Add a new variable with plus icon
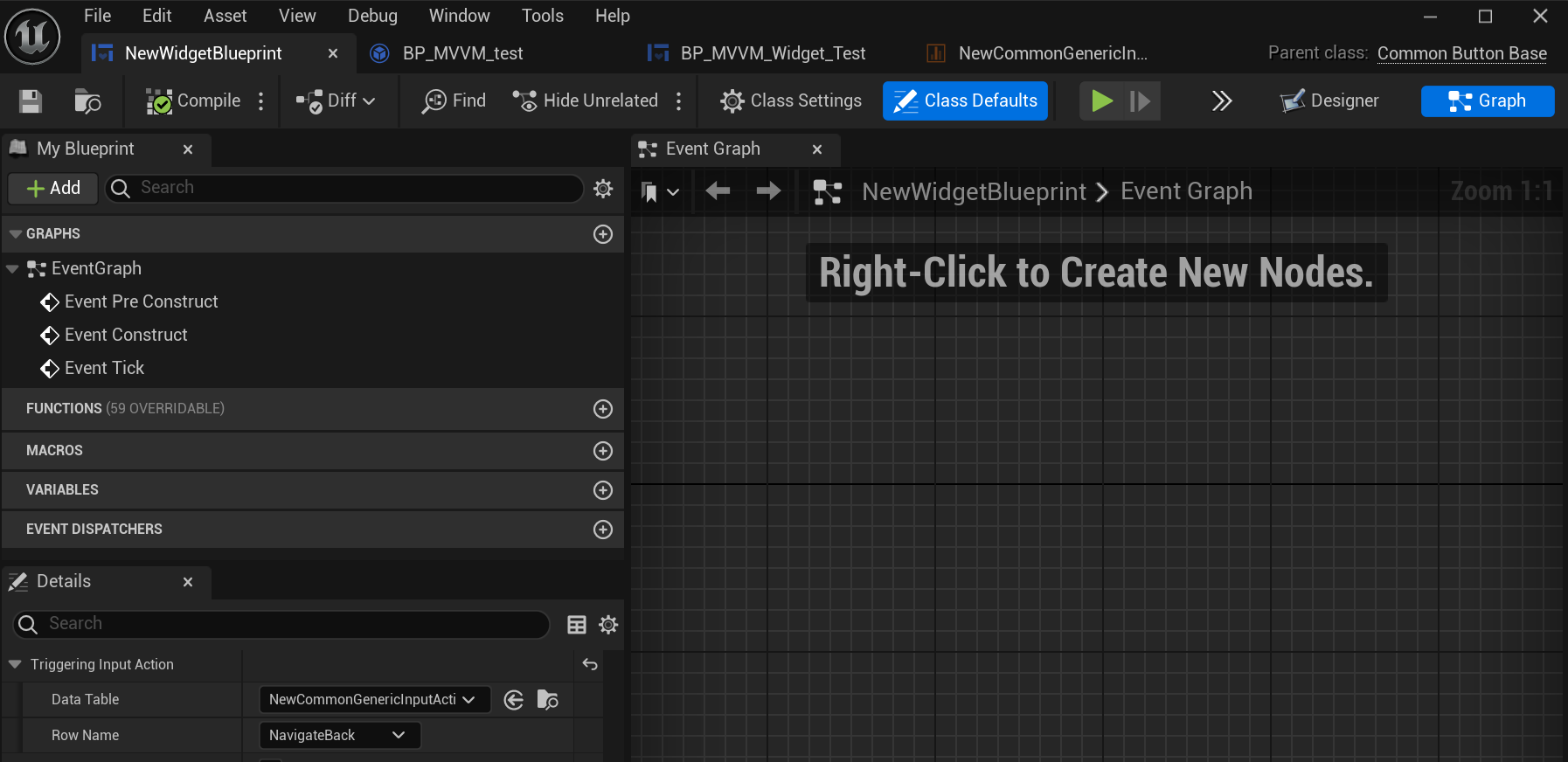 [x=603, y=490]
